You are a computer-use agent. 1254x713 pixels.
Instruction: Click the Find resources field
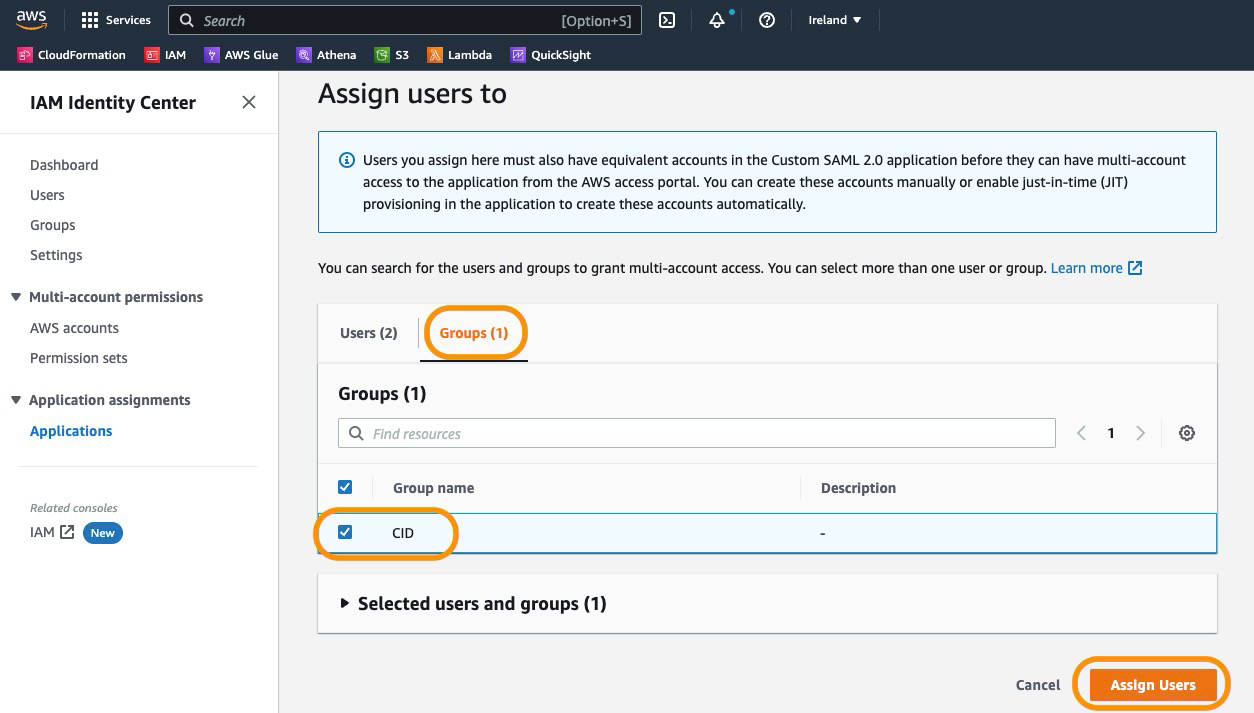coord(697,433)
